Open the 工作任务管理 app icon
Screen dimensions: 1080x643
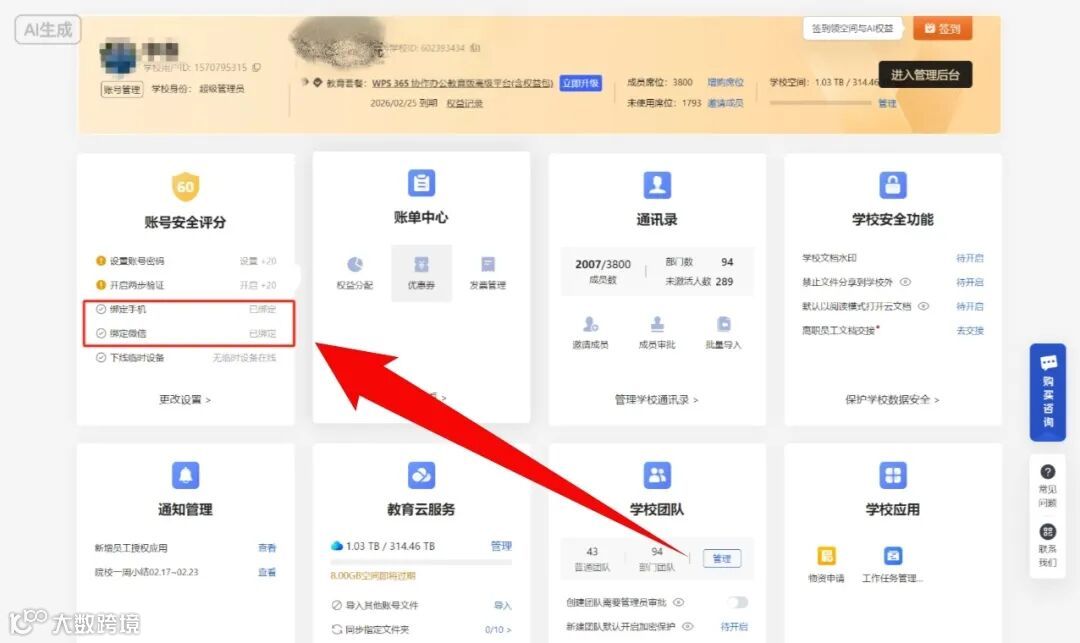[x=893, y=556]
